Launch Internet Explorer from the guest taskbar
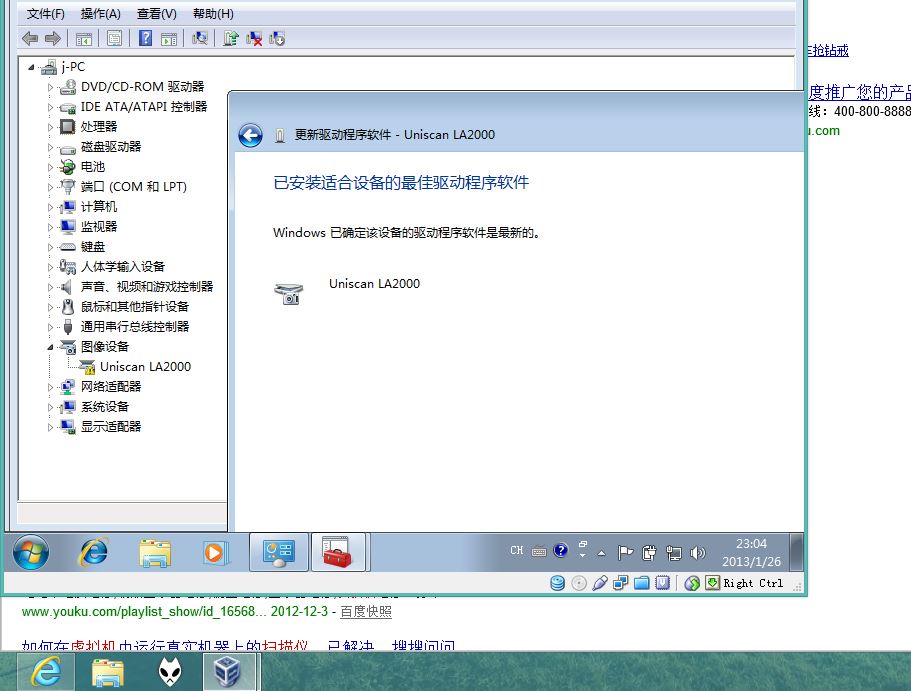Screen dimensions: 911x691 coord(93,552)
